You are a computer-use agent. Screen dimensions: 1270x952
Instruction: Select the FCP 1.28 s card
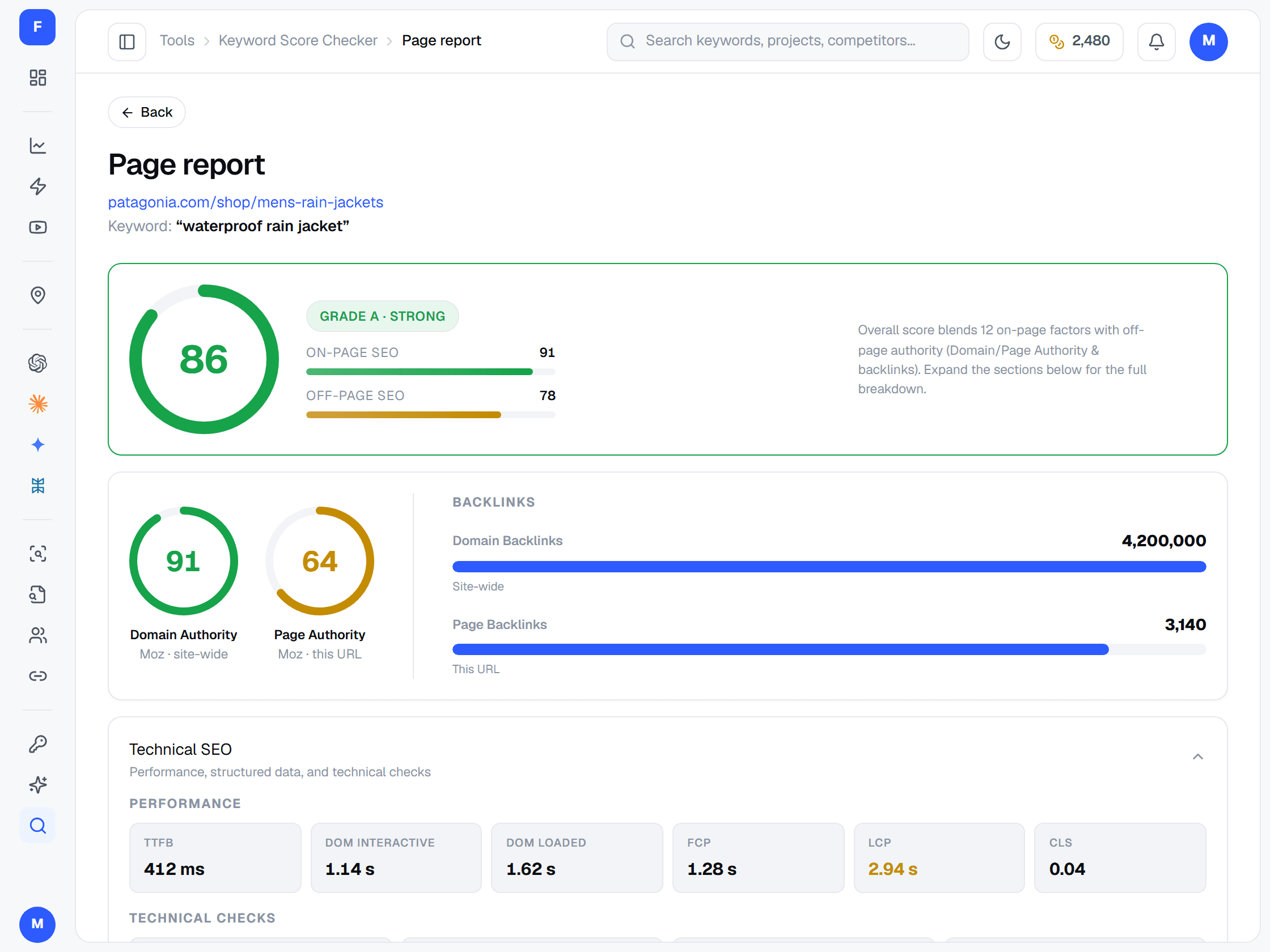[x=758, y=858]
